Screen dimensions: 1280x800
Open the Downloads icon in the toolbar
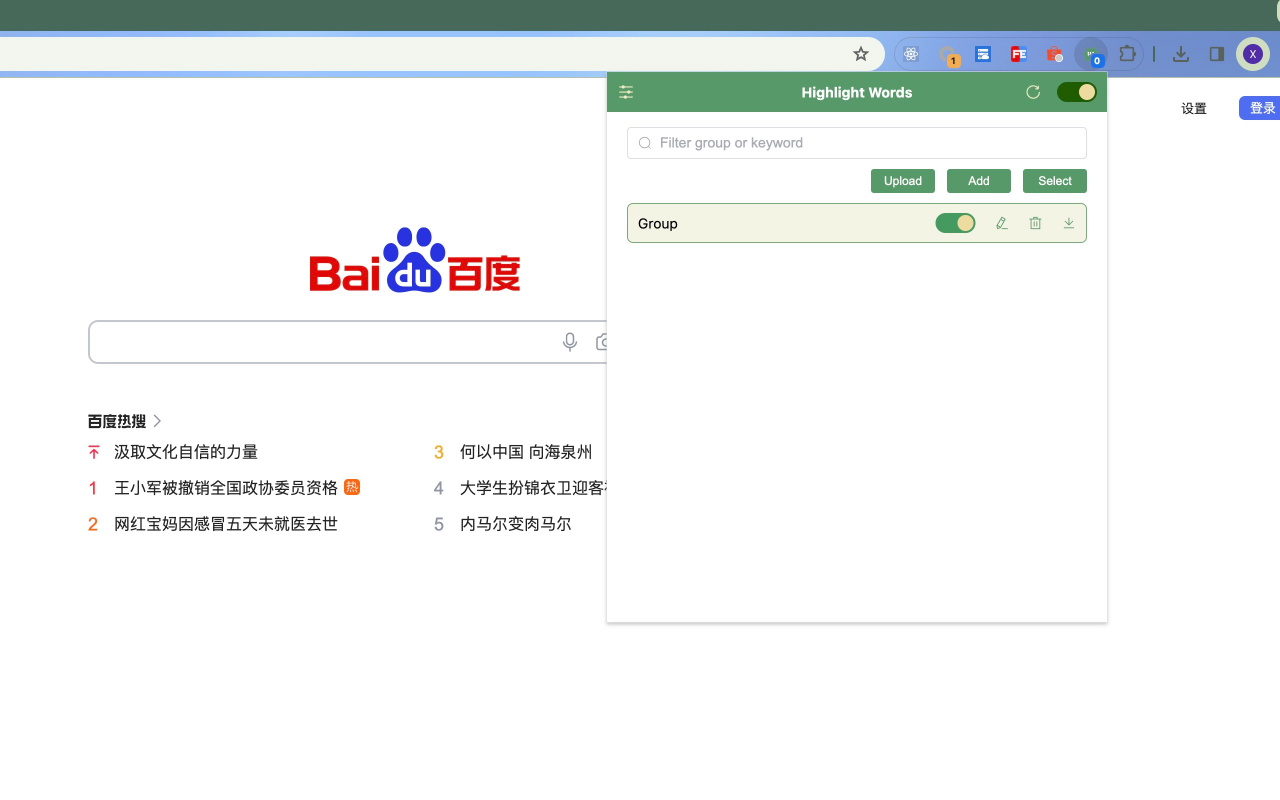(x=1181, y=54)
